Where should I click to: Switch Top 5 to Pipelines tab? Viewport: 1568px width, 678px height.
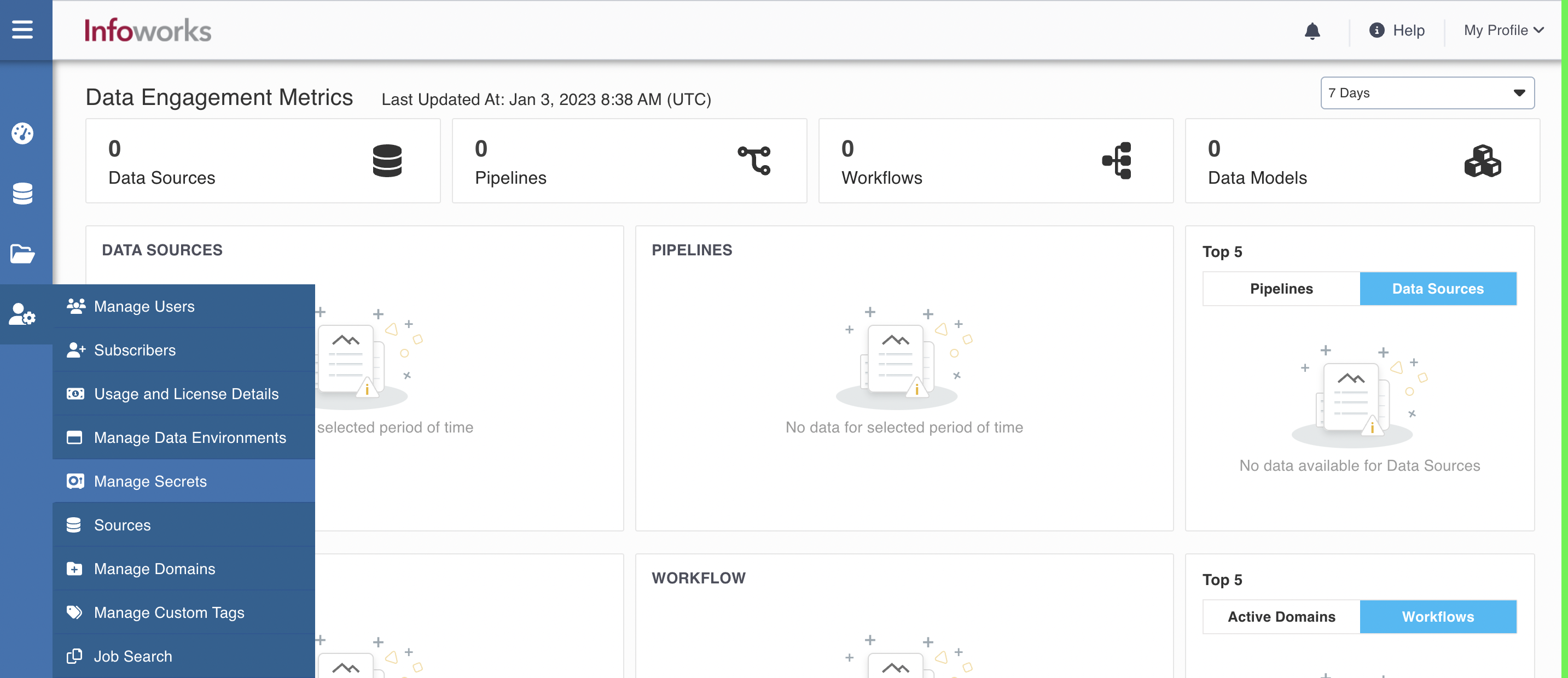click(x=1281, y=289)
